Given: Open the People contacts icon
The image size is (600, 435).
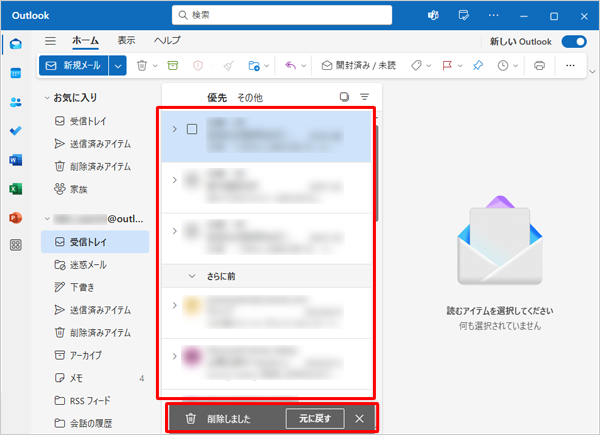Looking at the screenshot, I should (16, 102).
